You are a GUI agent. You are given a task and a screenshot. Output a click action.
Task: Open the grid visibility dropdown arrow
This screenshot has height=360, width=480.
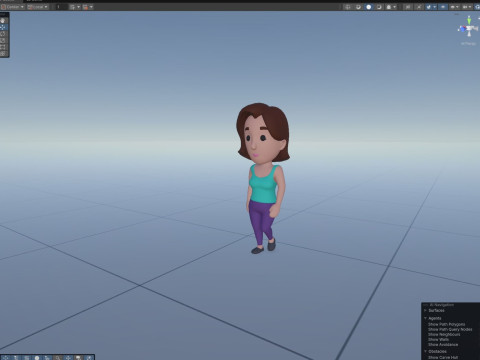tap(79, 7)
